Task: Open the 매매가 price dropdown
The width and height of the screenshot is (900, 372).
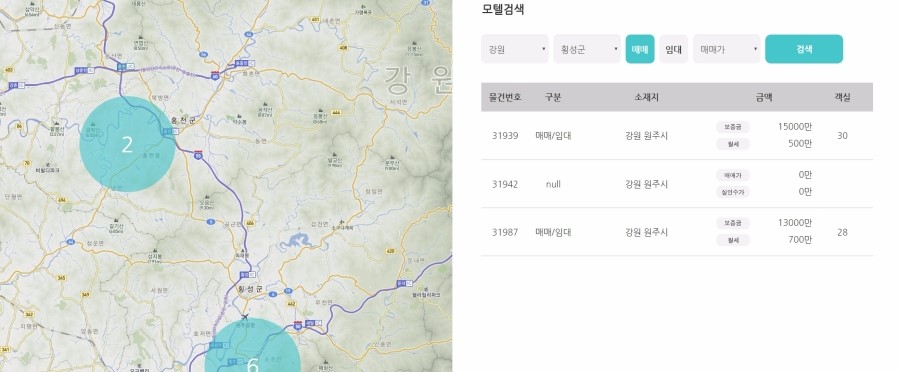Action: pos(726,49)
